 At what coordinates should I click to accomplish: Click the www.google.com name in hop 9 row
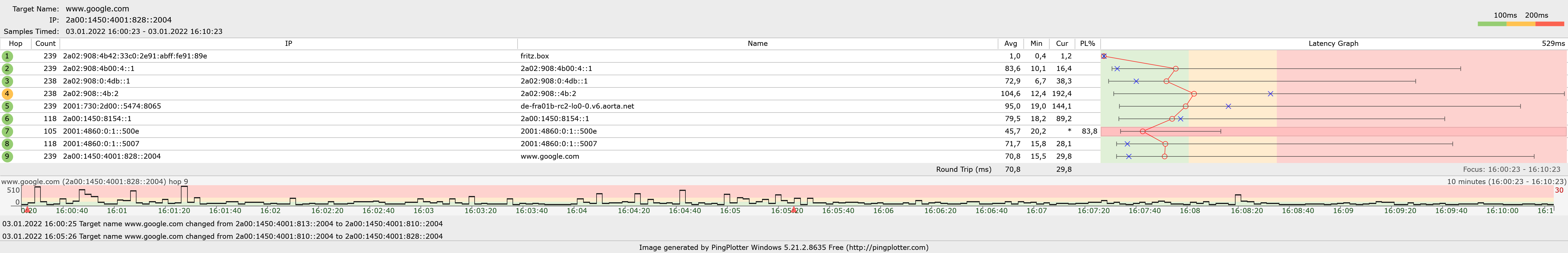550,156
